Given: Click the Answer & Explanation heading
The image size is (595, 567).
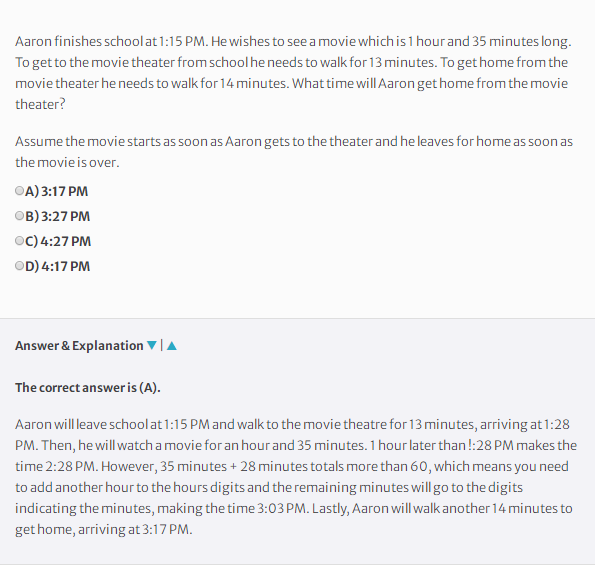Looking at the screenshot, I should click(79, 346).
